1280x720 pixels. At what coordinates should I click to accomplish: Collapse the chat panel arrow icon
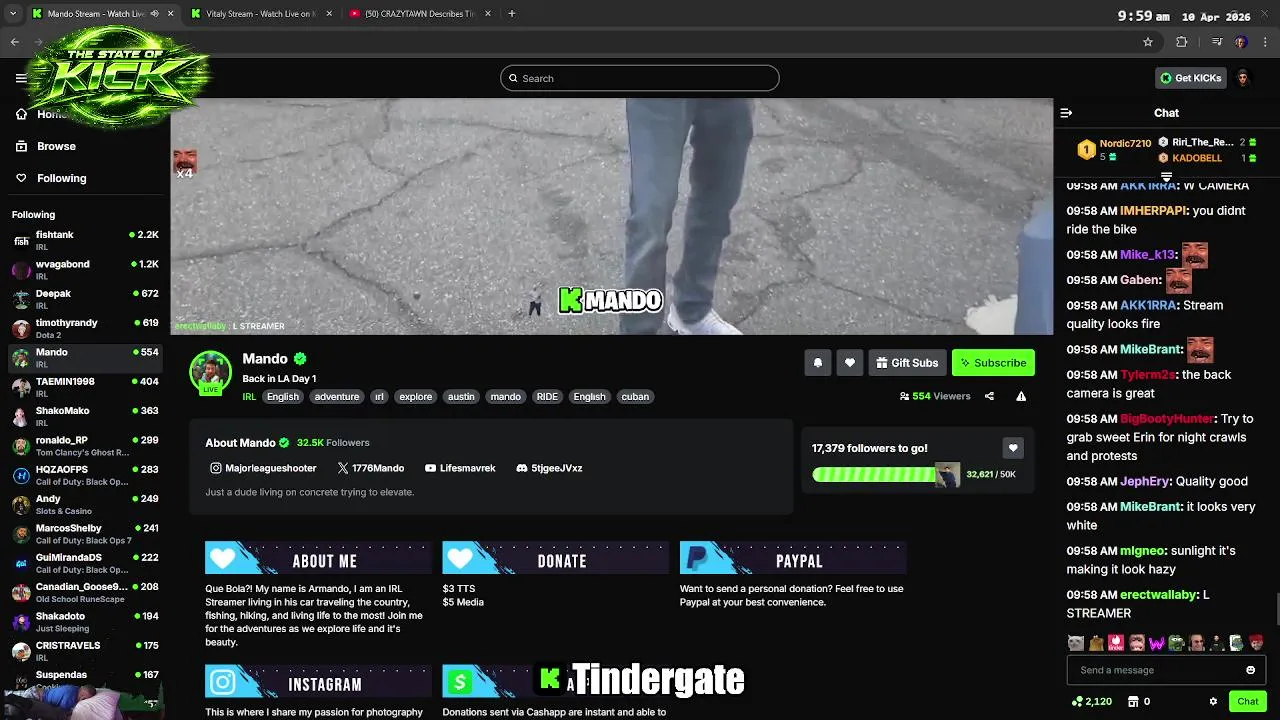tap(1066, 113)
